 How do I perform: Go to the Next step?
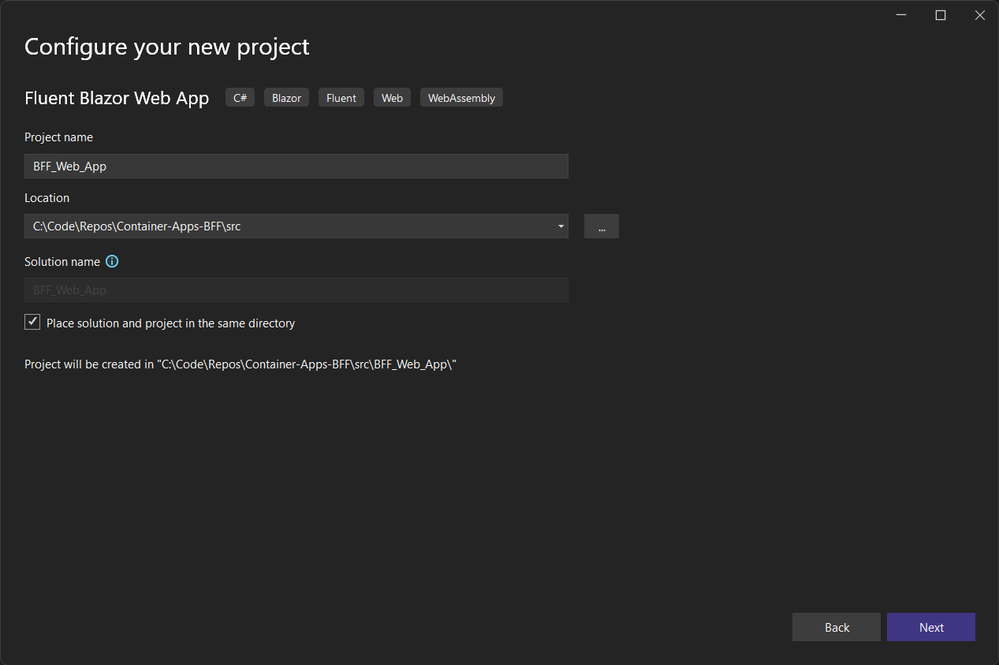[x=931, y=627]
